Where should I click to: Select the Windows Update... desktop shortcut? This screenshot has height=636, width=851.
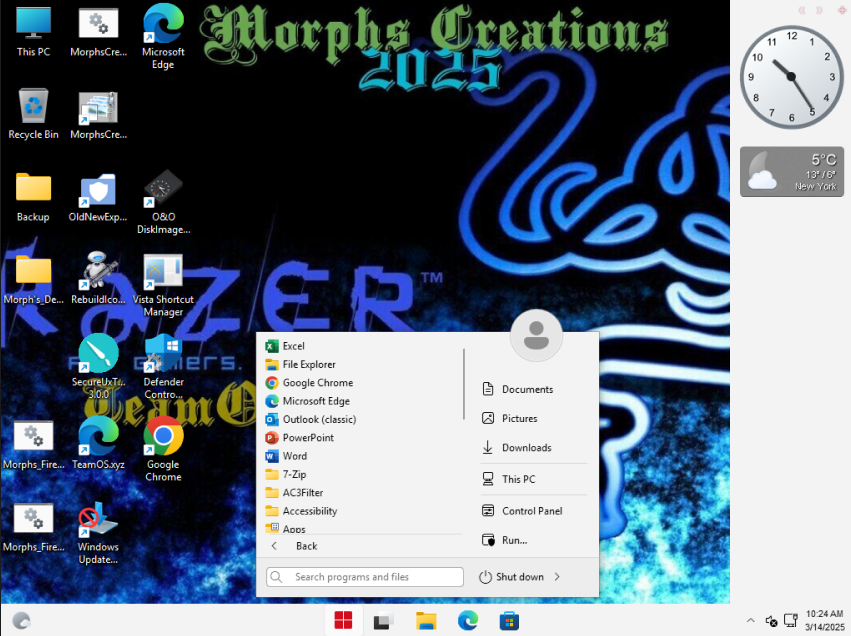click(x=98, y=533)
